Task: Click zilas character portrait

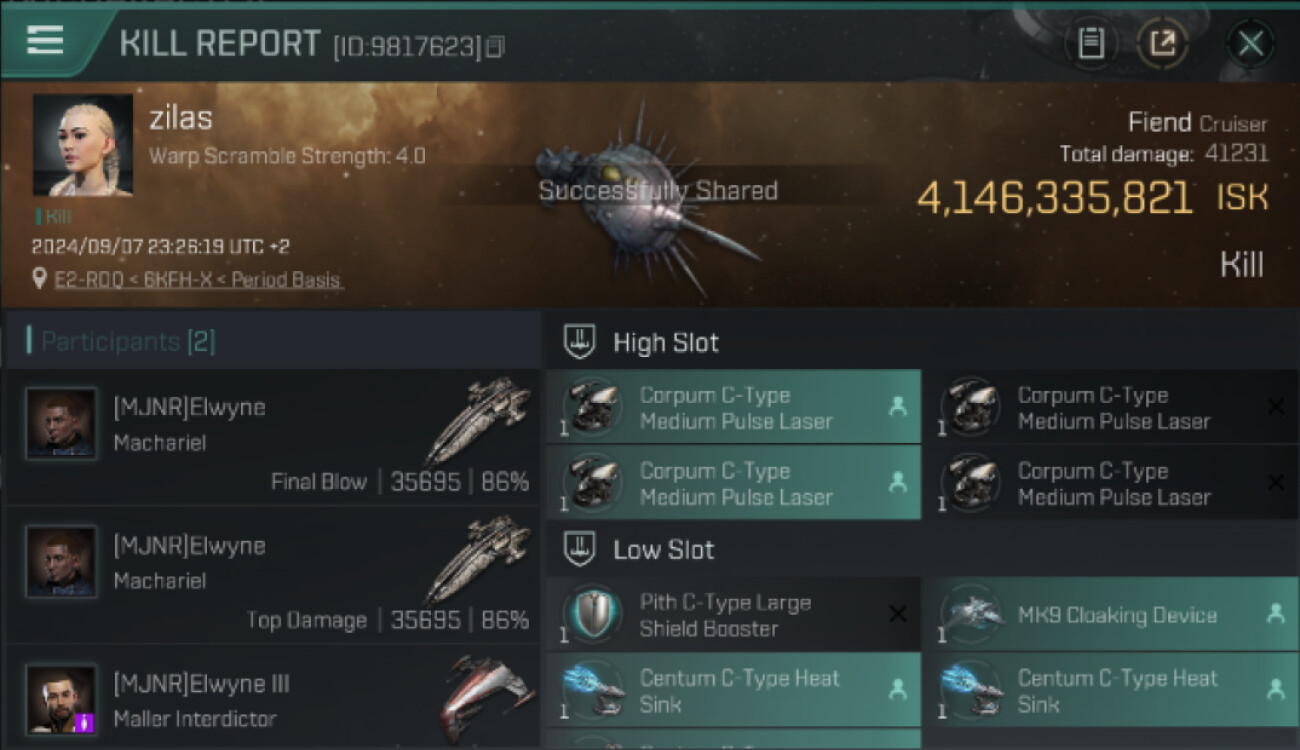Action: click(83, 145)
